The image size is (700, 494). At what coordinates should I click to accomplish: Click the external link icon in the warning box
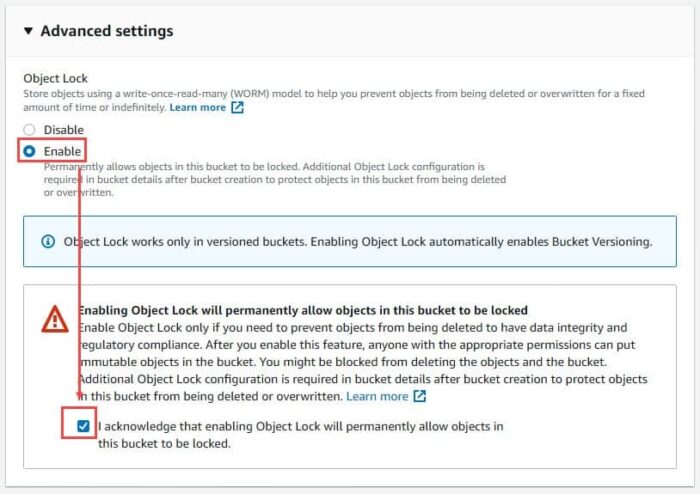pos(420,396)
